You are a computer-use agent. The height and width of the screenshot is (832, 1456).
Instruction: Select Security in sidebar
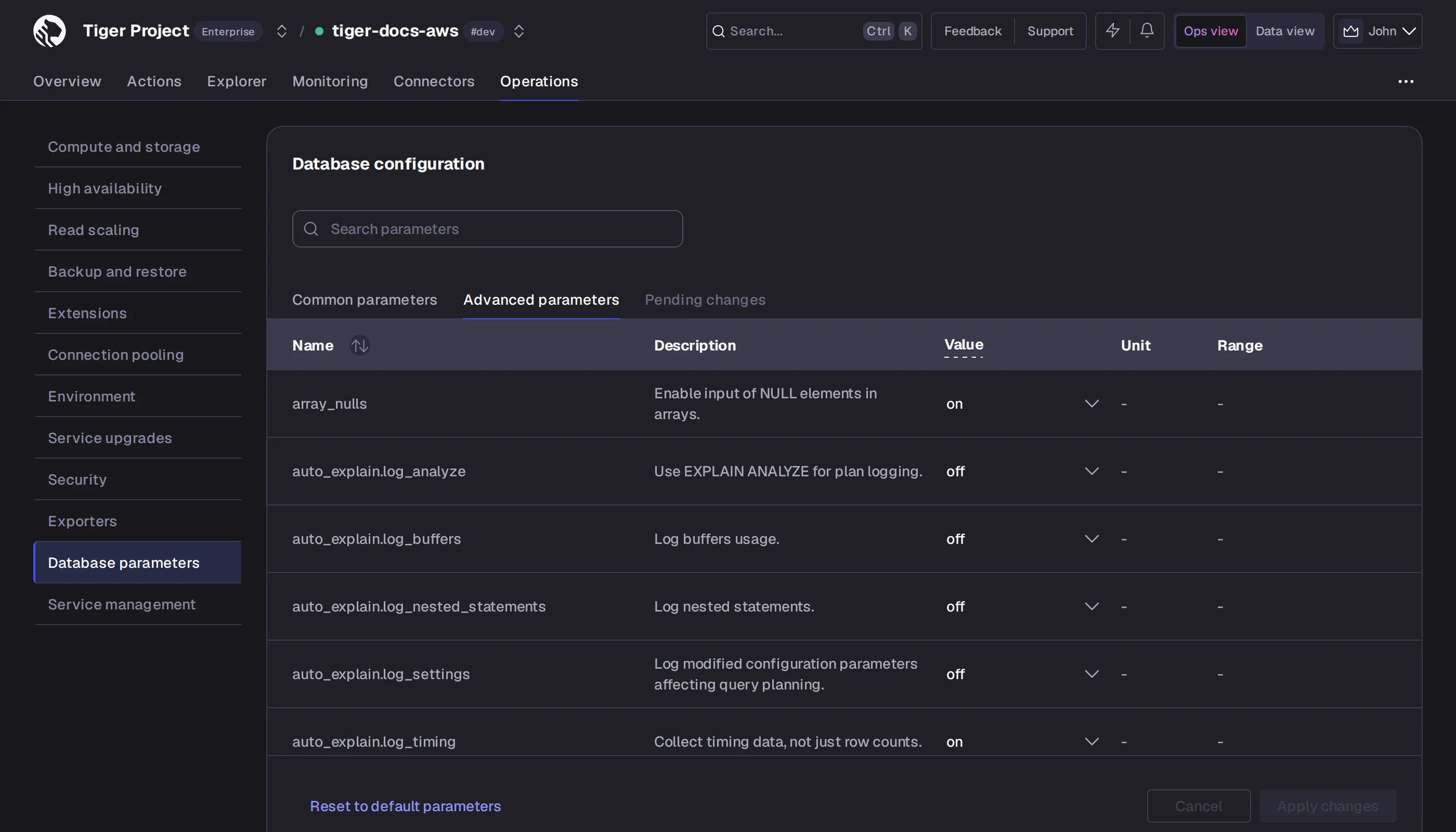click(138, 479)
